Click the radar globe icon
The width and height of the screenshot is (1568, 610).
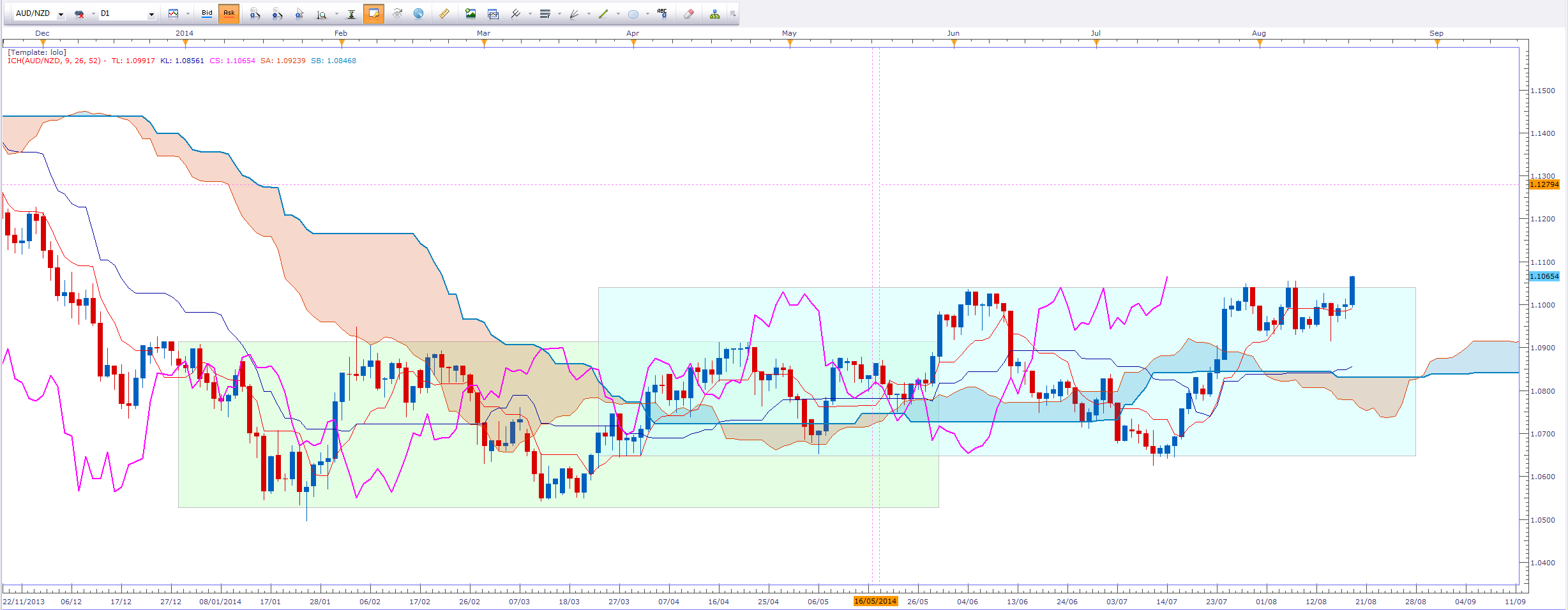point(418,13)
